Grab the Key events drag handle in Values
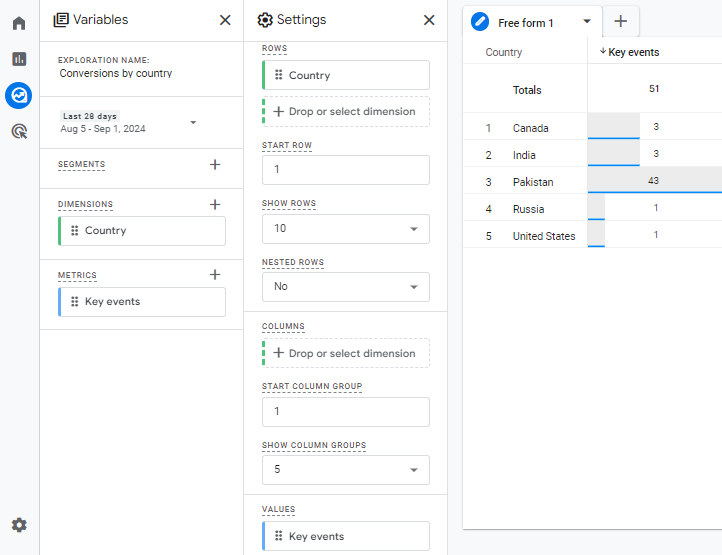 (278, 536)
